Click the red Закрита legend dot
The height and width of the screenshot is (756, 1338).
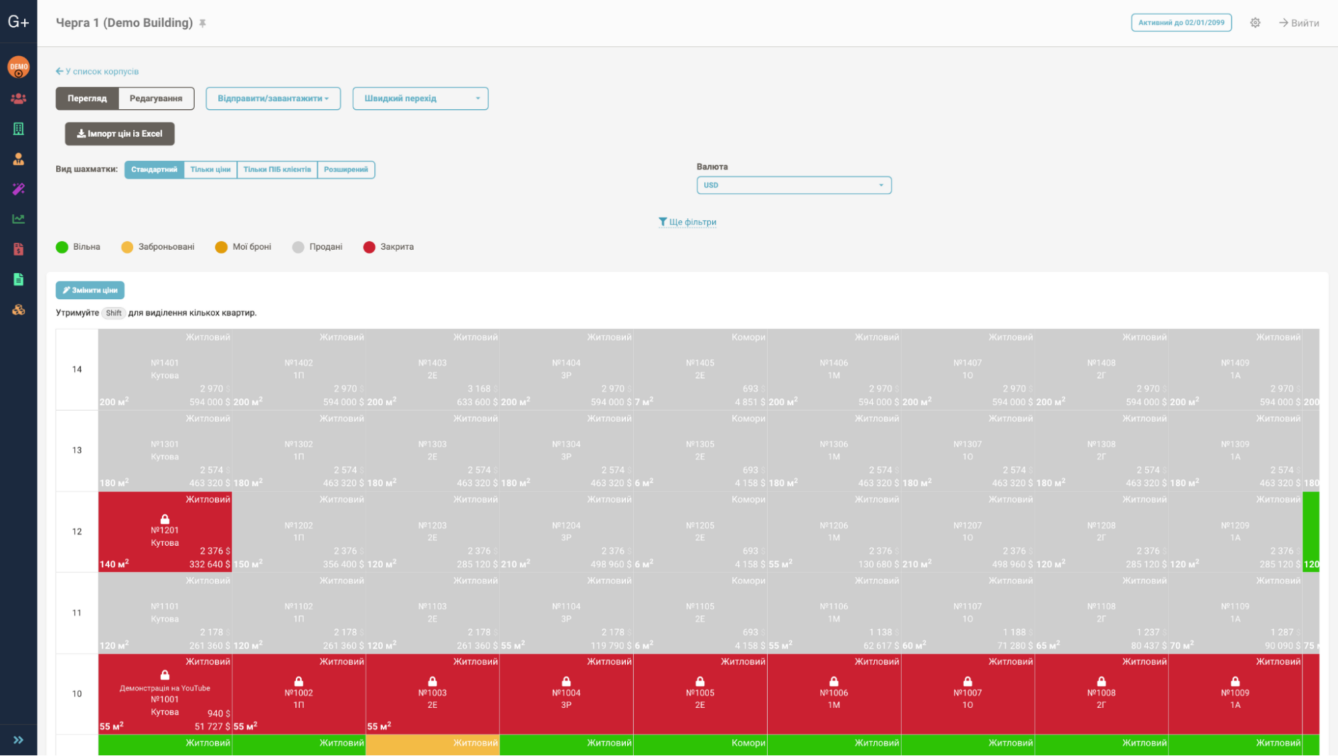369,247
